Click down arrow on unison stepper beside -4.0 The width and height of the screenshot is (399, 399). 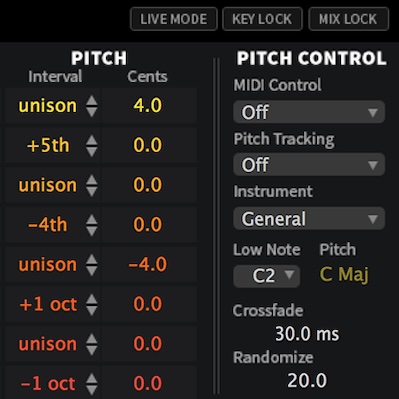tap(91, 271)
